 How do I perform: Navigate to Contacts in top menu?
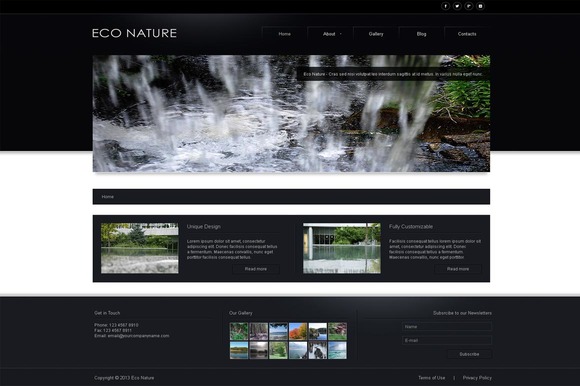click(467, 34)
